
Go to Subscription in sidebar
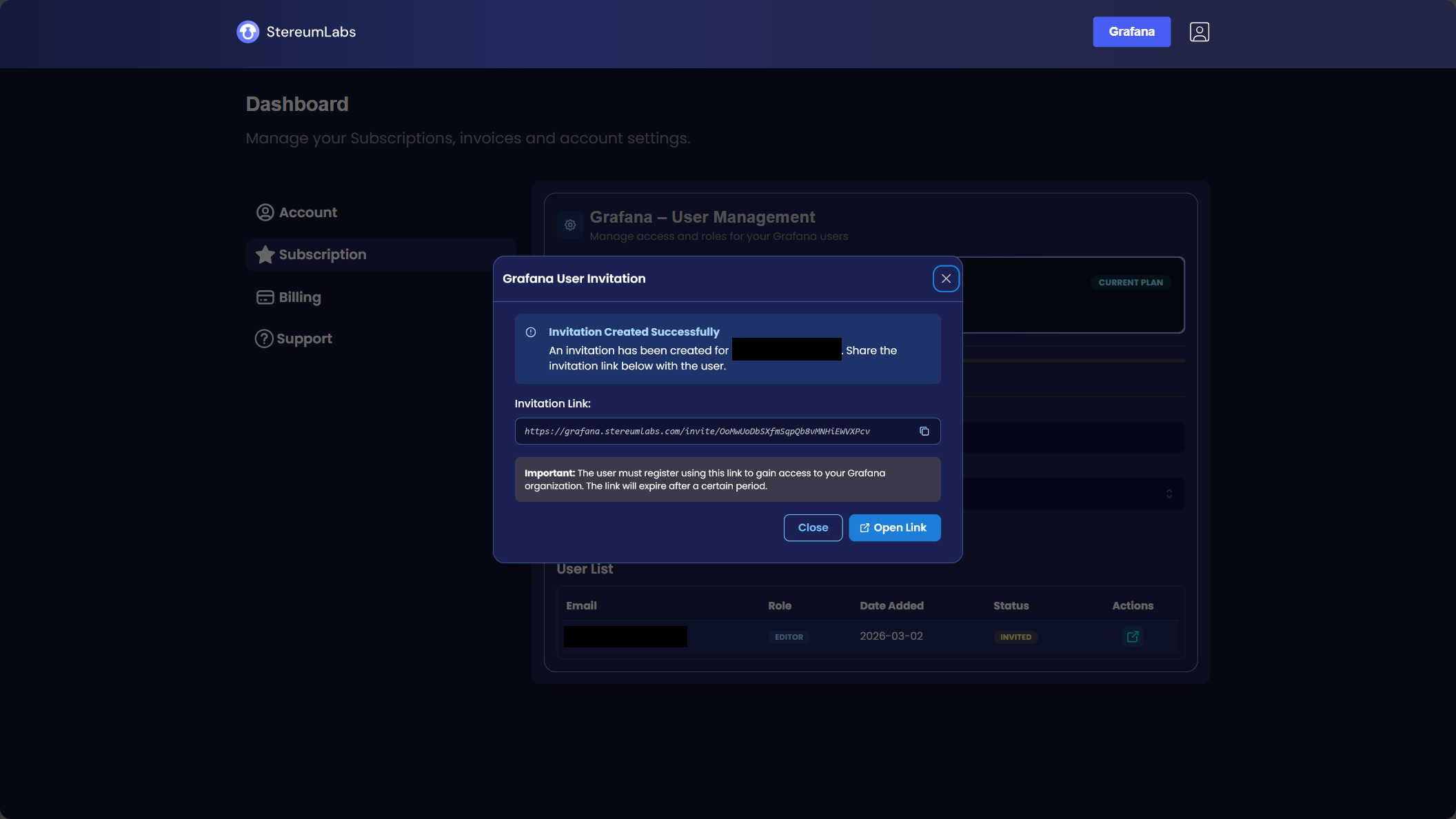(381, 254)
